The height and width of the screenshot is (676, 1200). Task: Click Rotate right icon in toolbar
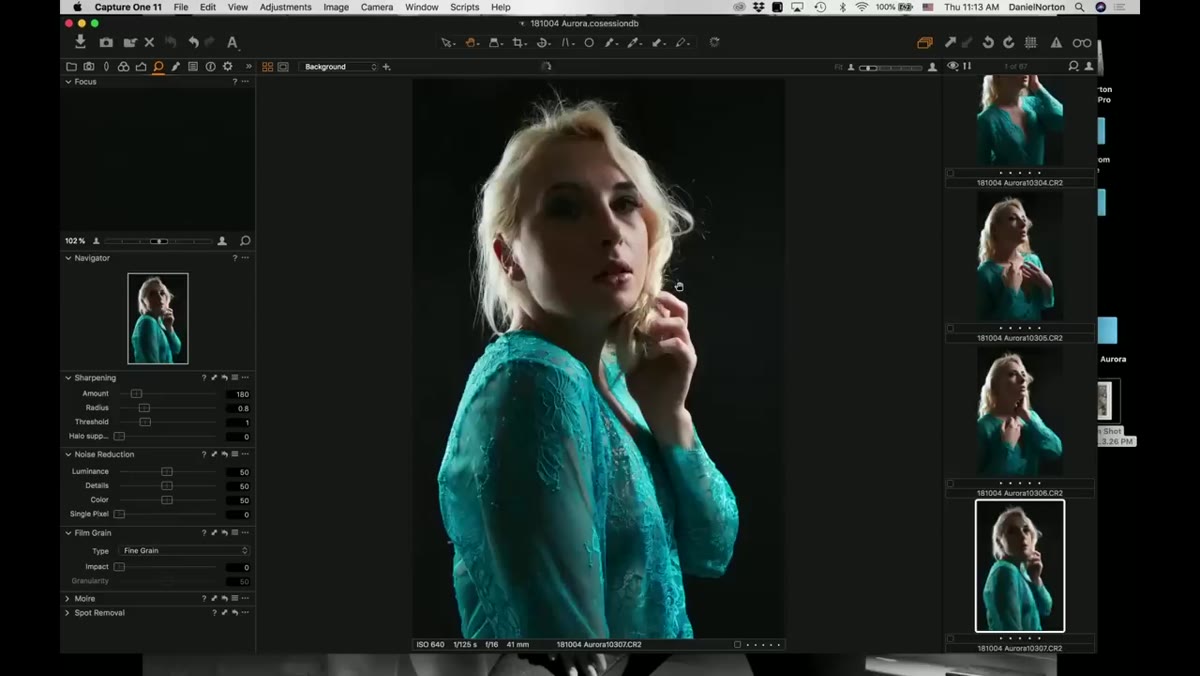(1008, 42)
